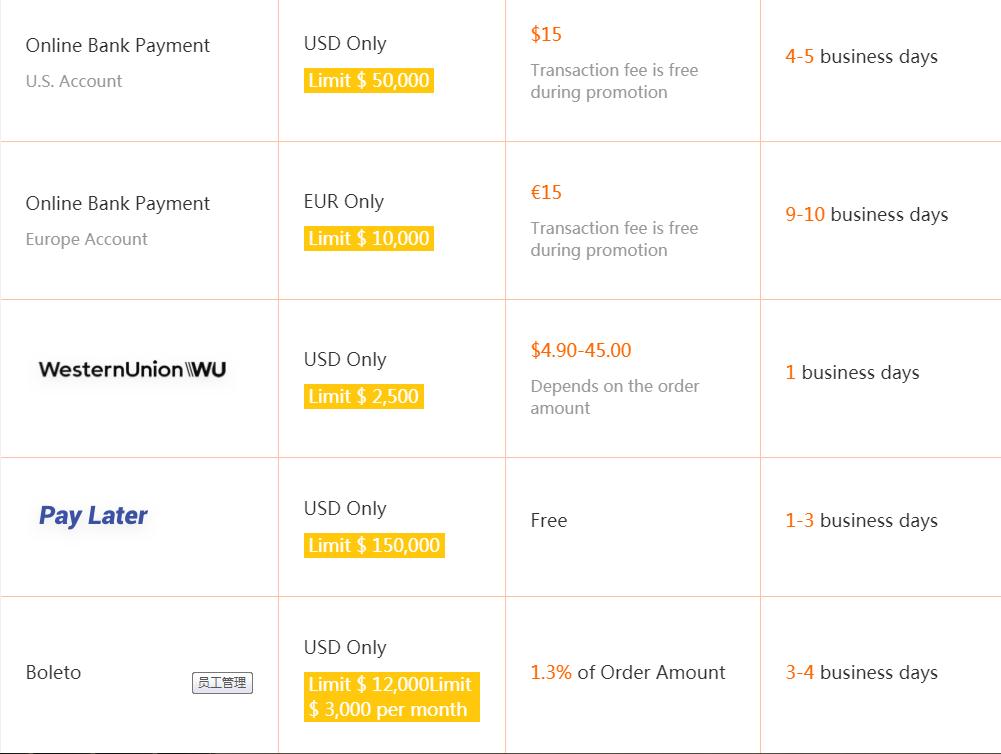This screenshot has width=1001, height=754.
Task: Select the Limit $ 50,000 highlighted label
Action: coord(369,81)
